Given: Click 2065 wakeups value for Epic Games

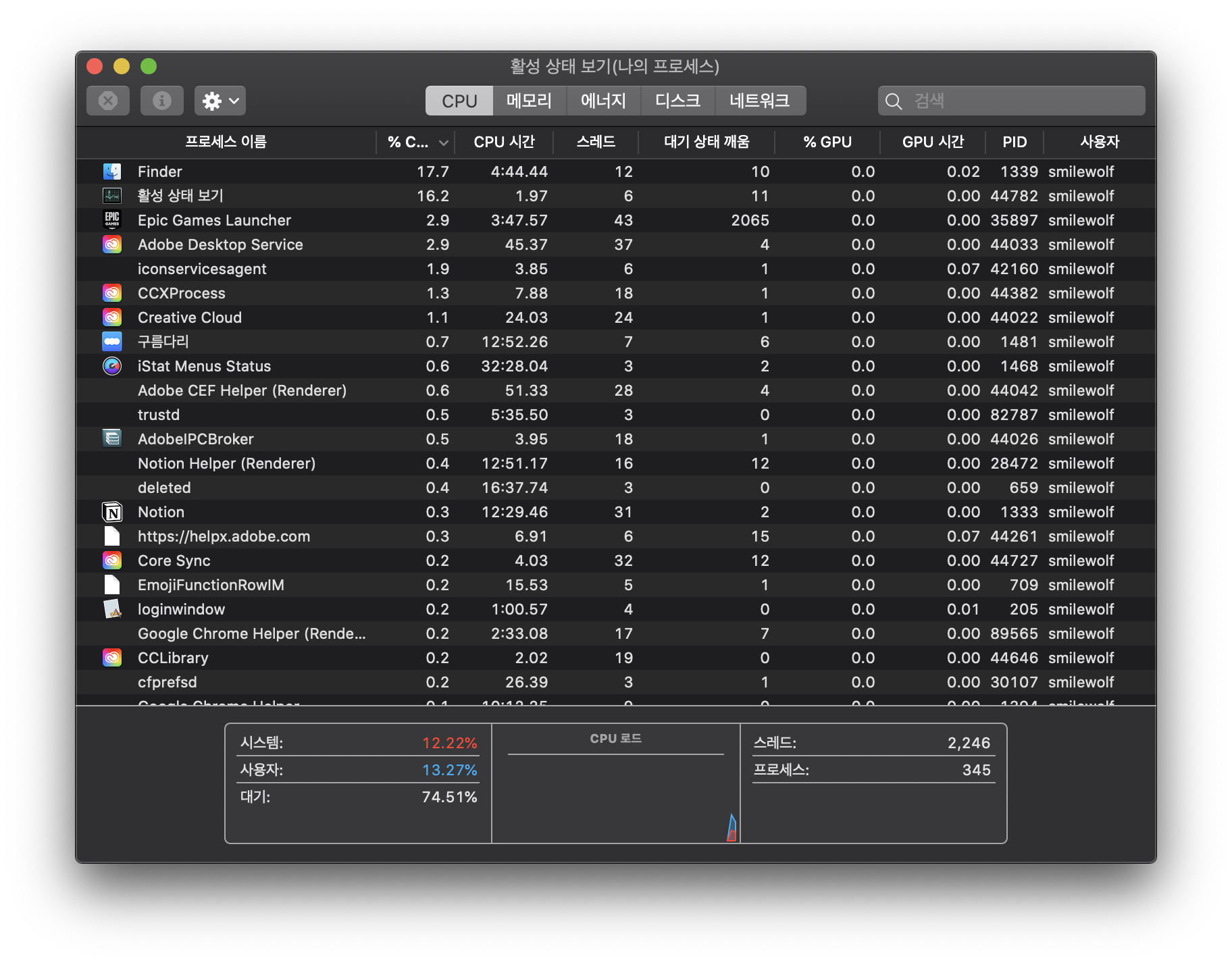Looking at the screenshot, I should [750, 220].
